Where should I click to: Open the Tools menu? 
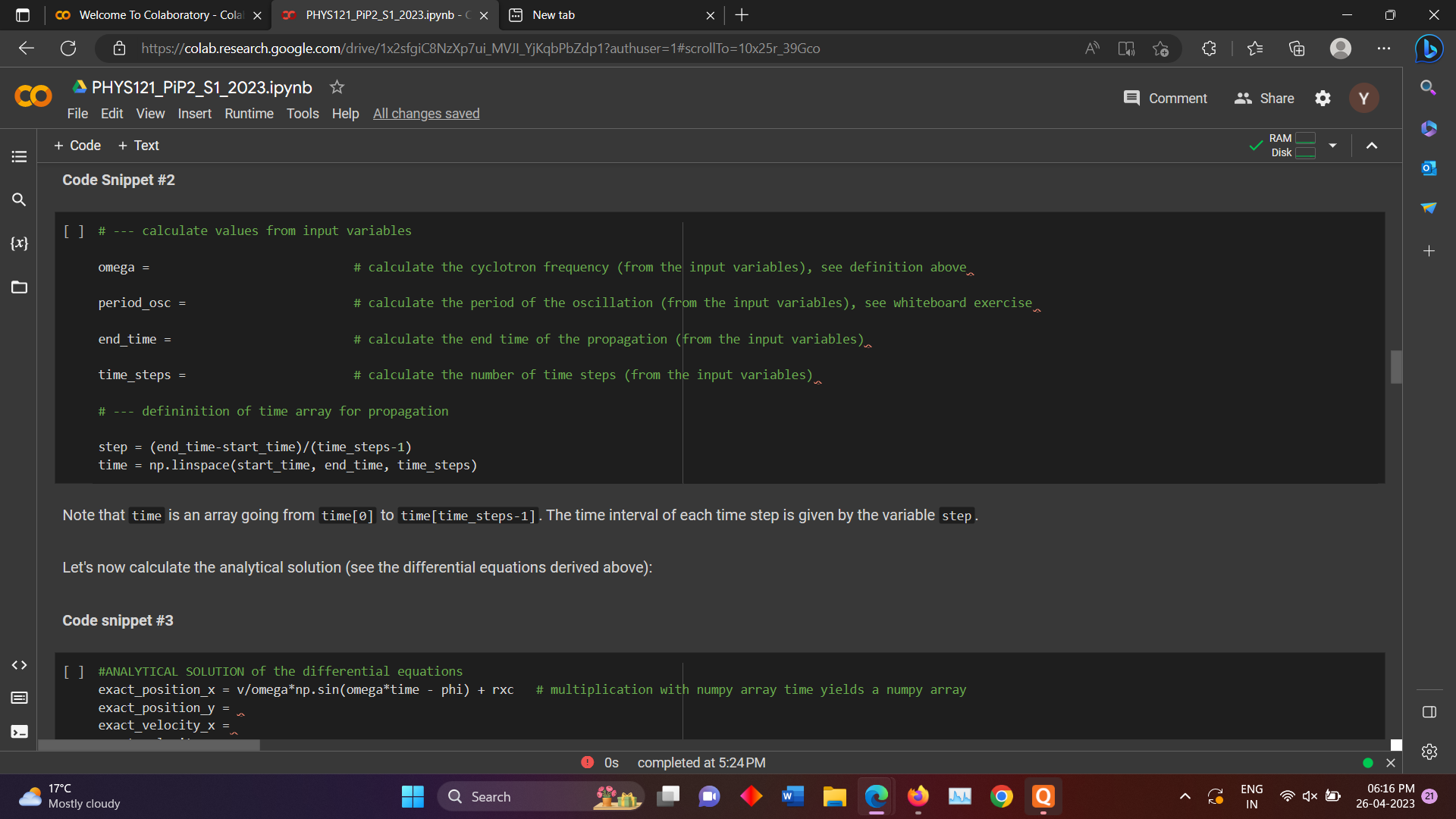[303, 114]
